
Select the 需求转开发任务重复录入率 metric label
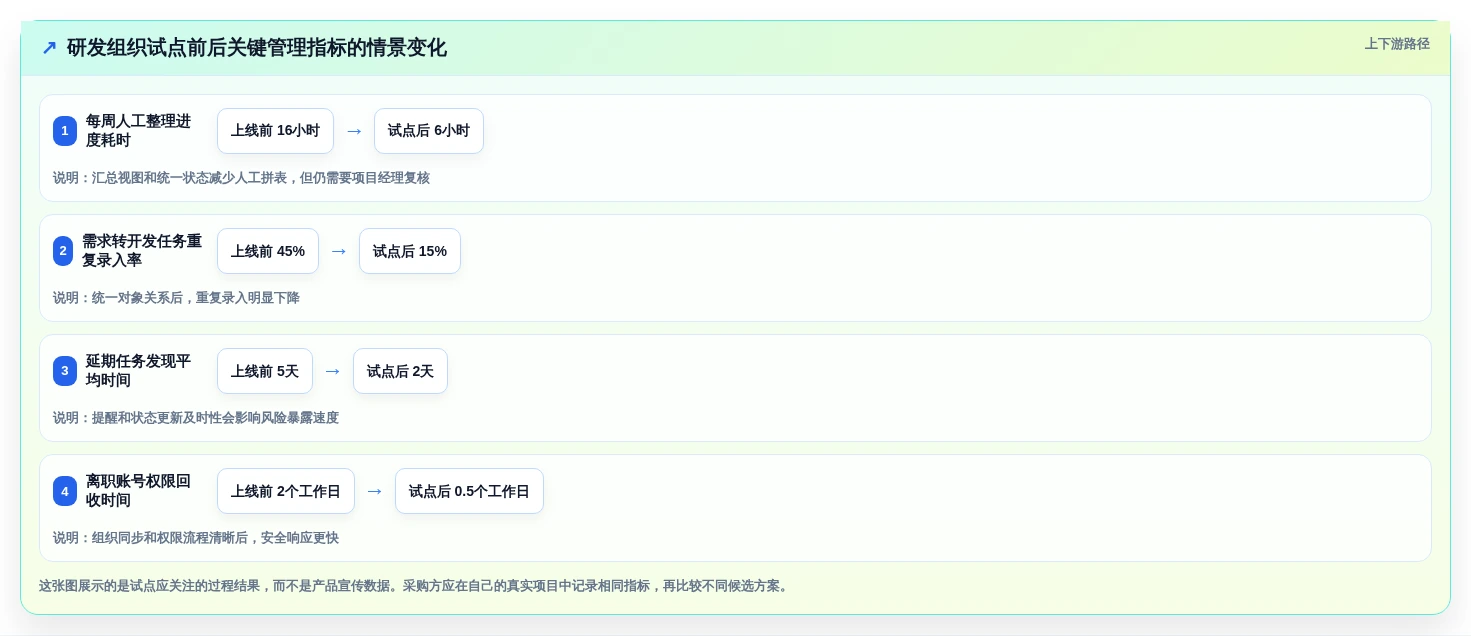click(142, 251)
